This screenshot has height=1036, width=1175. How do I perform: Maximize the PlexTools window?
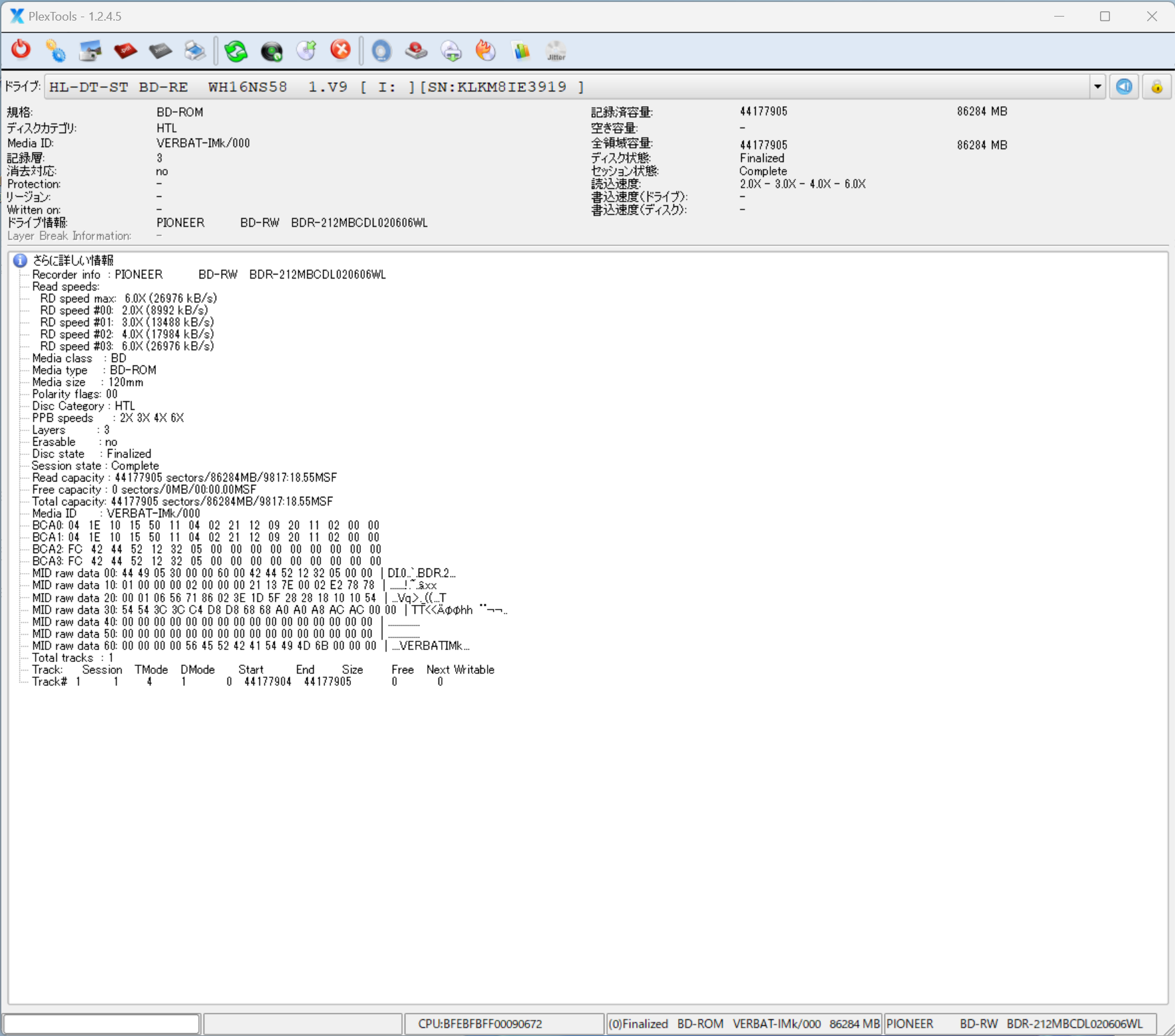point(1105,16)
